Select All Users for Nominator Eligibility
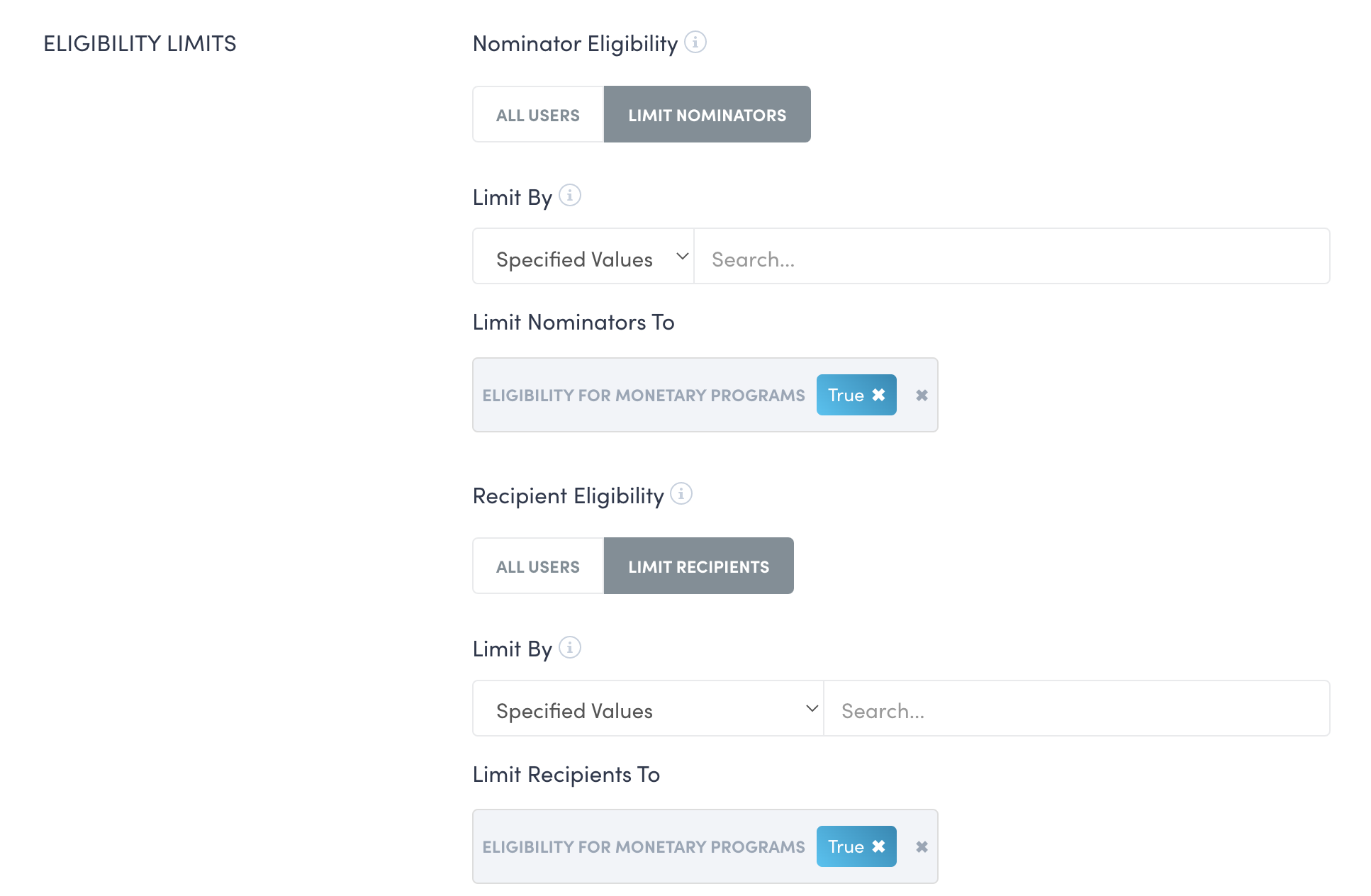Viewport: 1371px width, 896px height. 538,115
